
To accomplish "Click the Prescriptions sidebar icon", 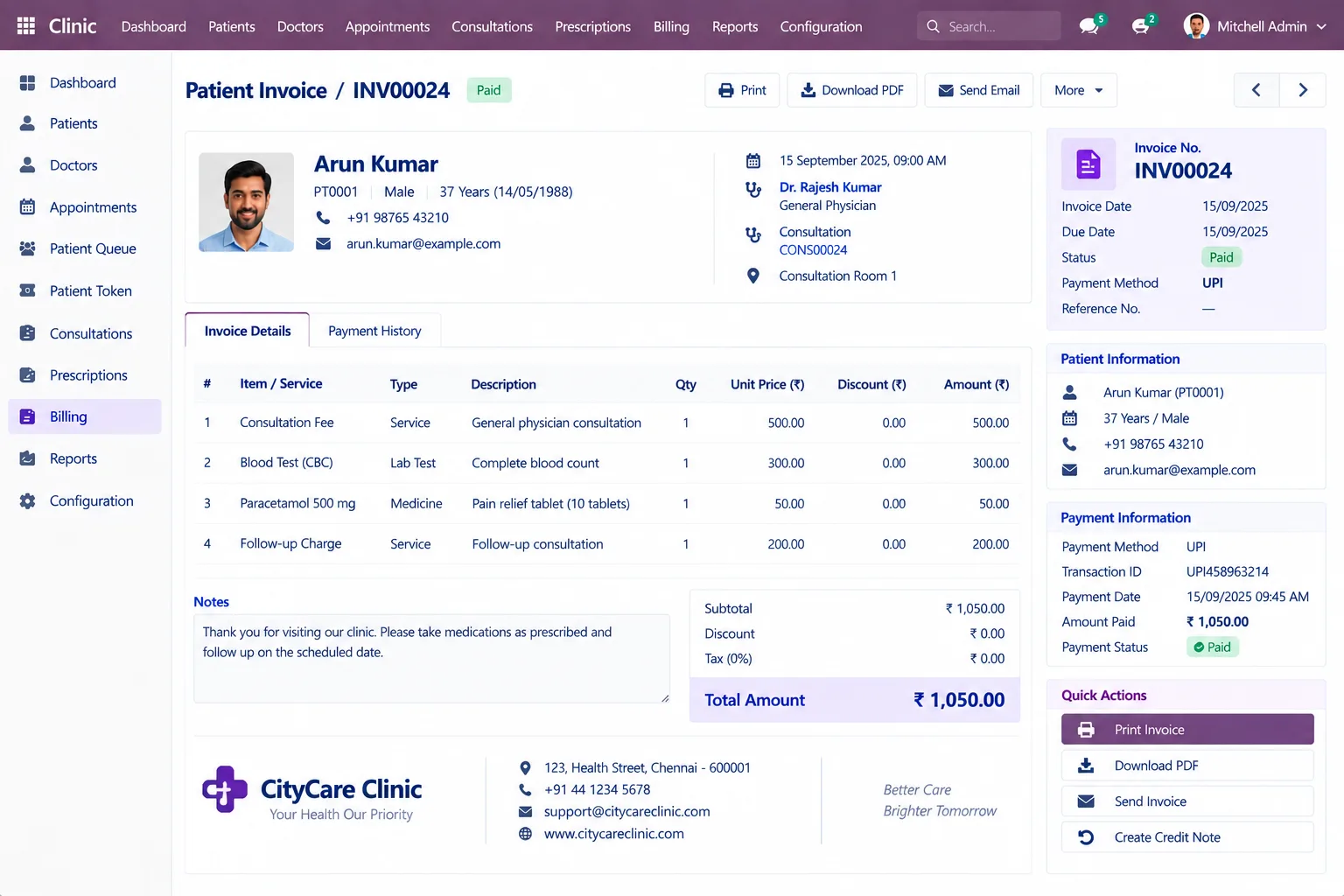I will [x=28, y=375].
